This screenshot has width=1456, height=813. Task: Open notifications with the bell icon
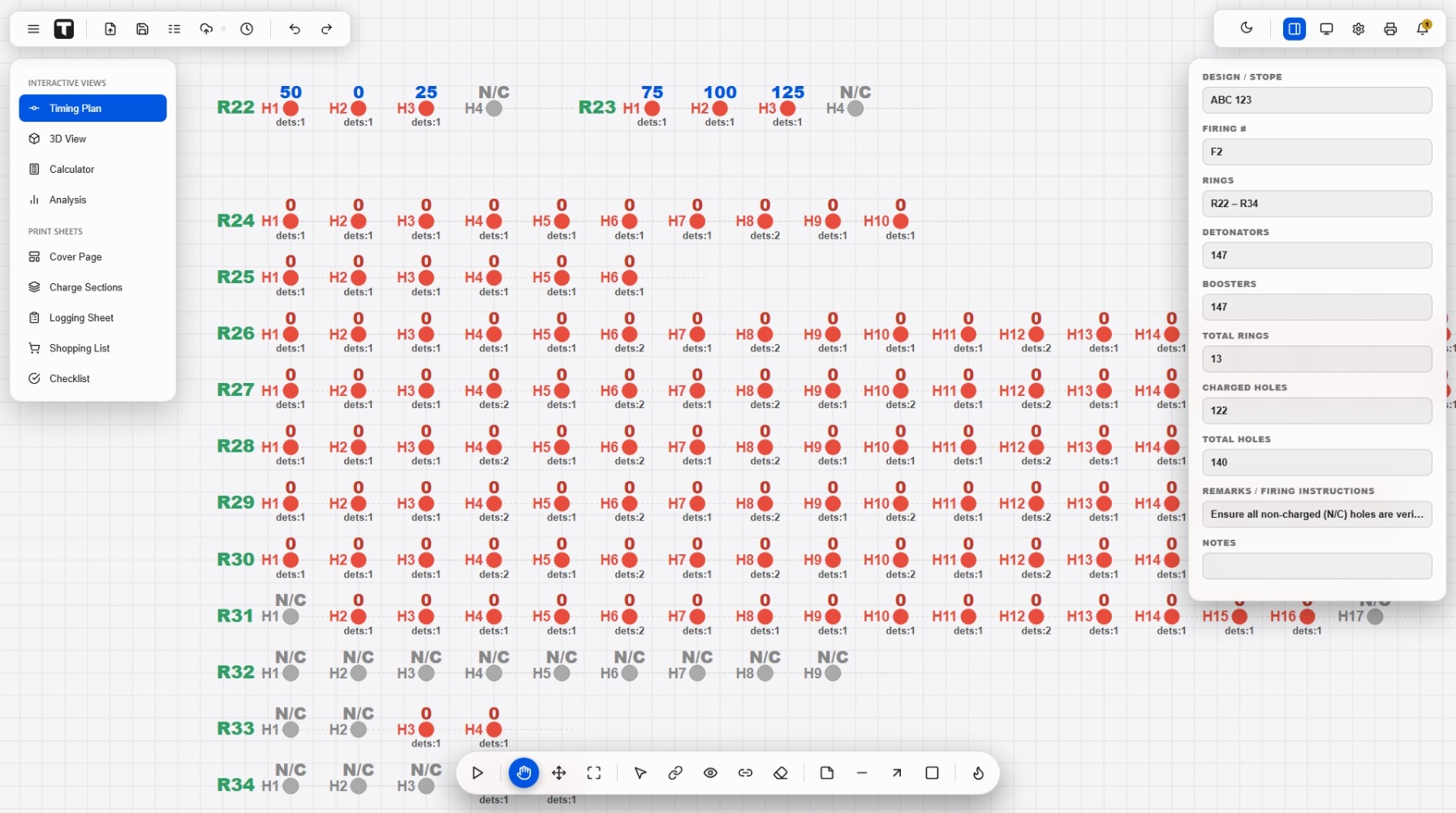[1422, 29]
